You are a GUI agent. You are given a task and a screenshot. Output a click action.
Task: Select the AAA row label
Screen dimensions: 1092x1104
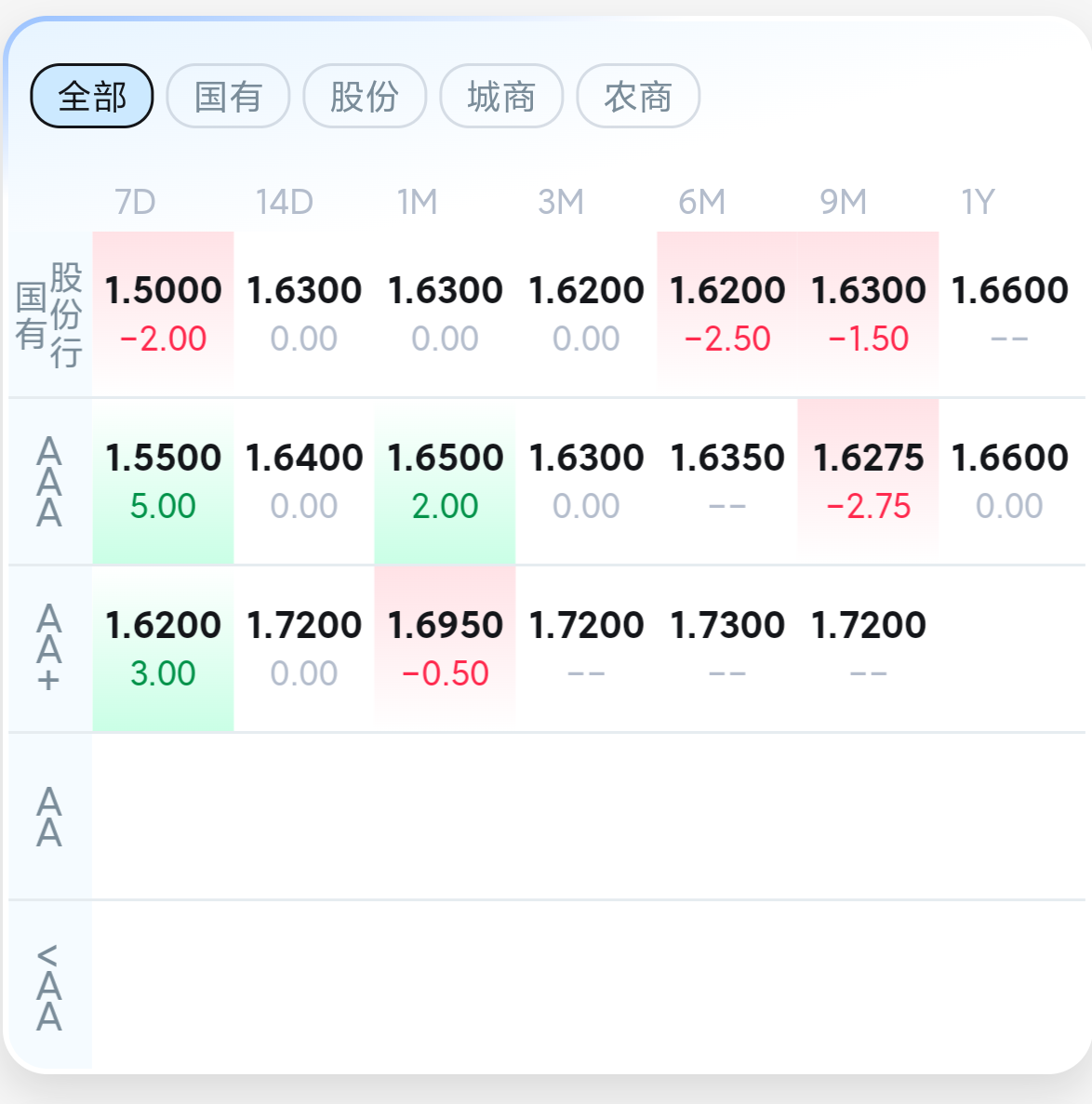(49, 482)
